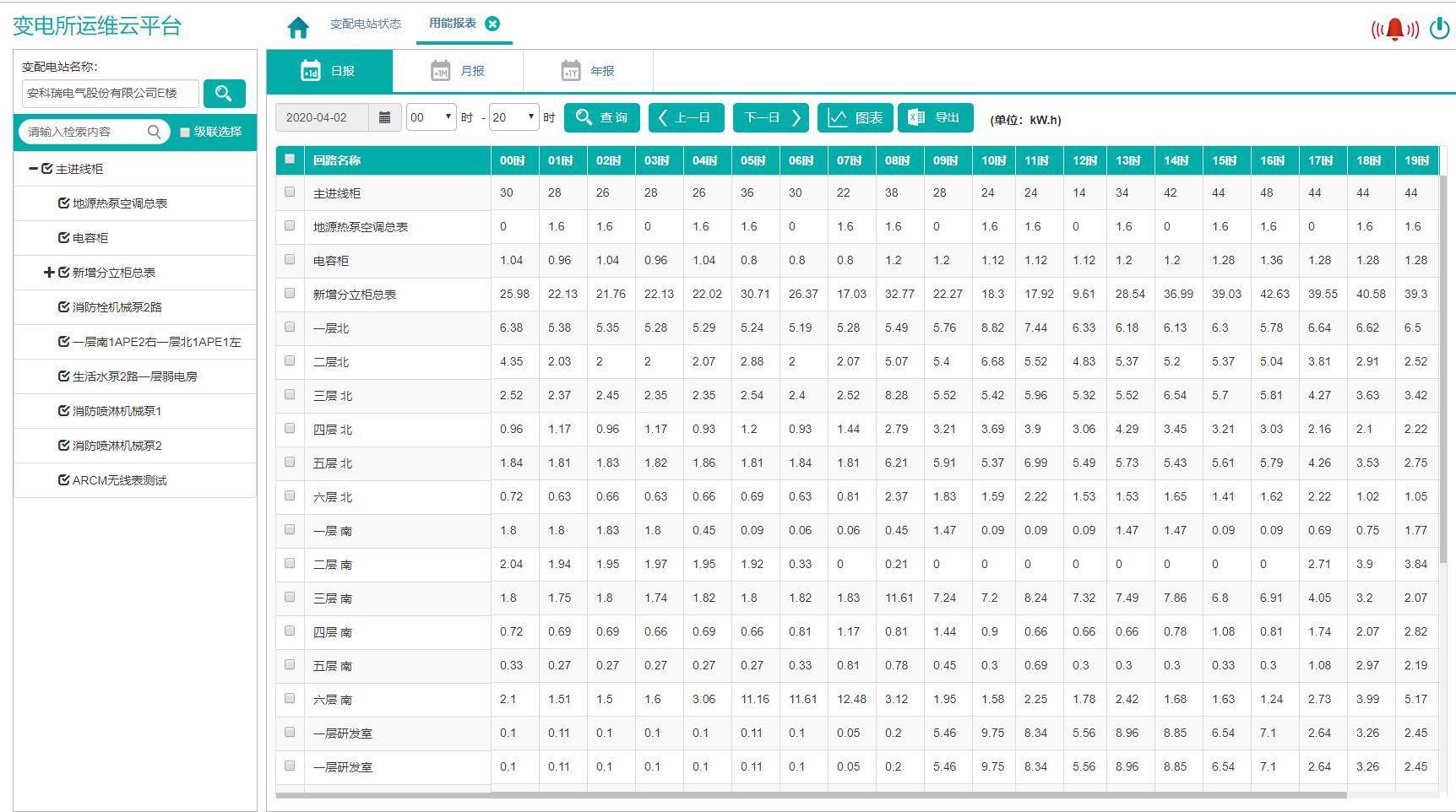Screen dimensions: 1456x812
Task: Click the magnifier in tree search box
Action: (x=154, y=132)
